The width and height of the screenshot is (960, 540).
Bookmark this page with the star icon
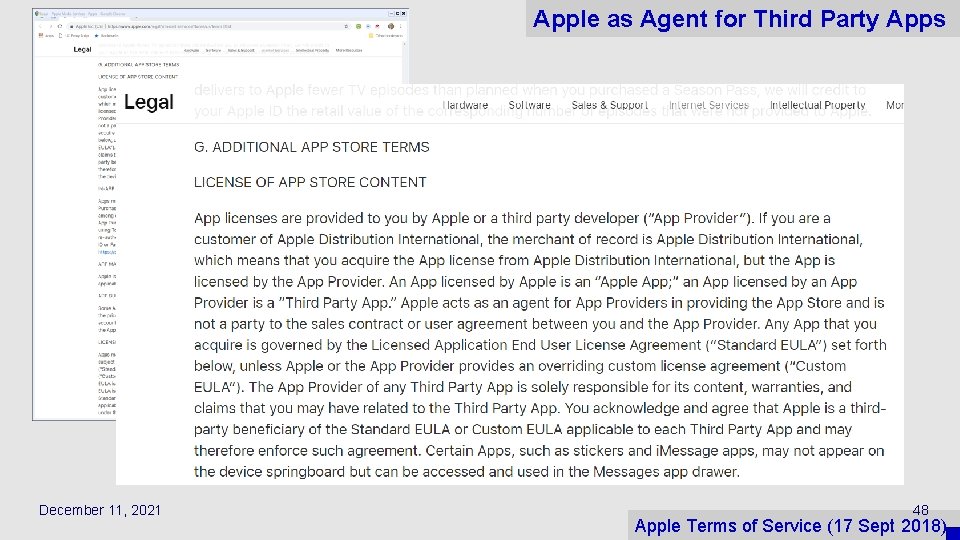coord(347,26)
